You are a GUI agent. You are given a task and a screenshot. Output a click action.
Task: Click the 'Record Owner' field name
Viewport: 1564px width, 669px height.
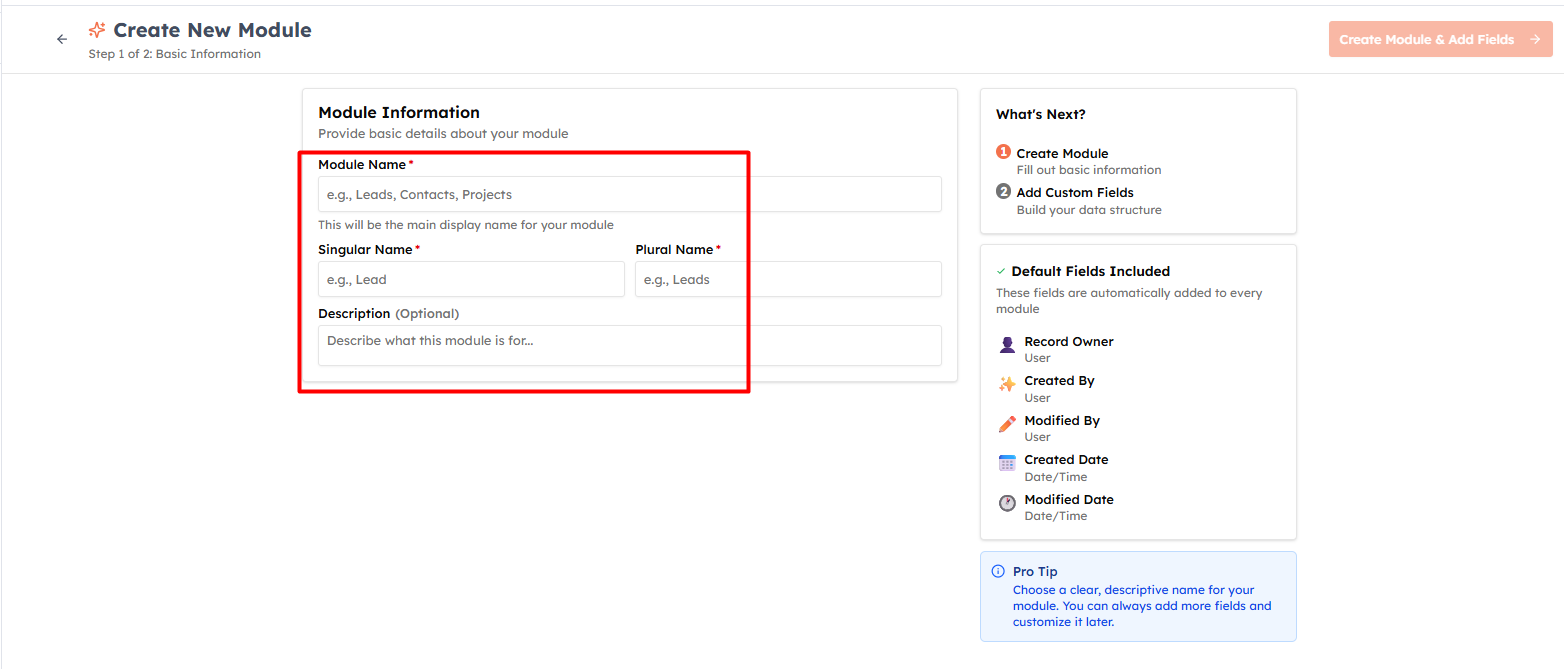click(x=1069, y=341)
